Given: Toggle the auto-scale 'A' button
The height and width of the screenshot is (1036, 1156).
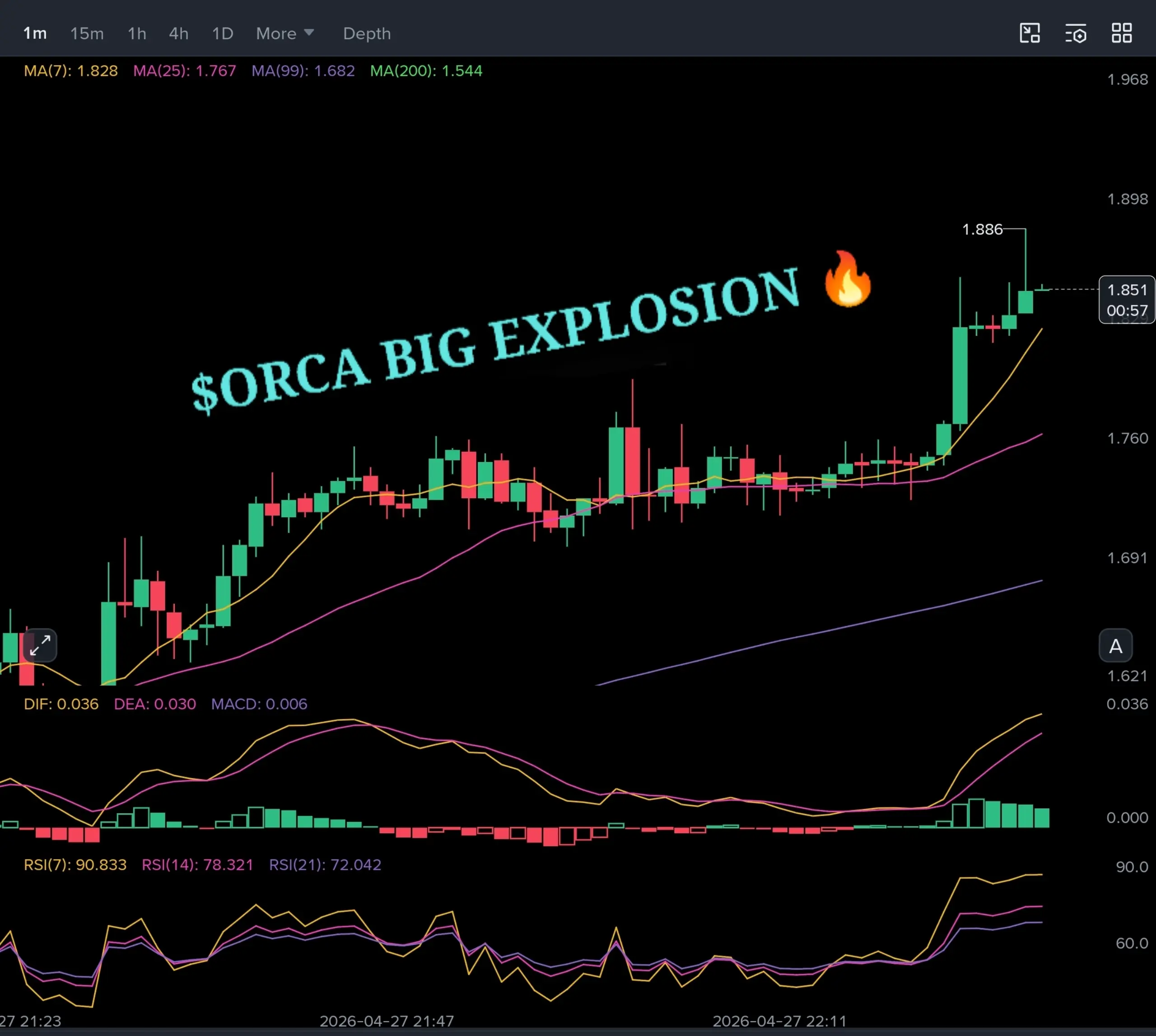Looking at the screenshot, I should point(1115,646).
